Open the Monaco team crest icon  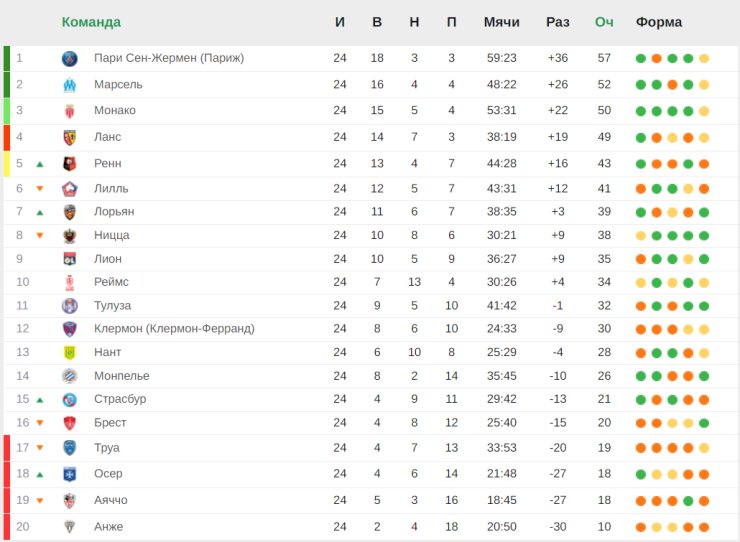click(69, 111)
